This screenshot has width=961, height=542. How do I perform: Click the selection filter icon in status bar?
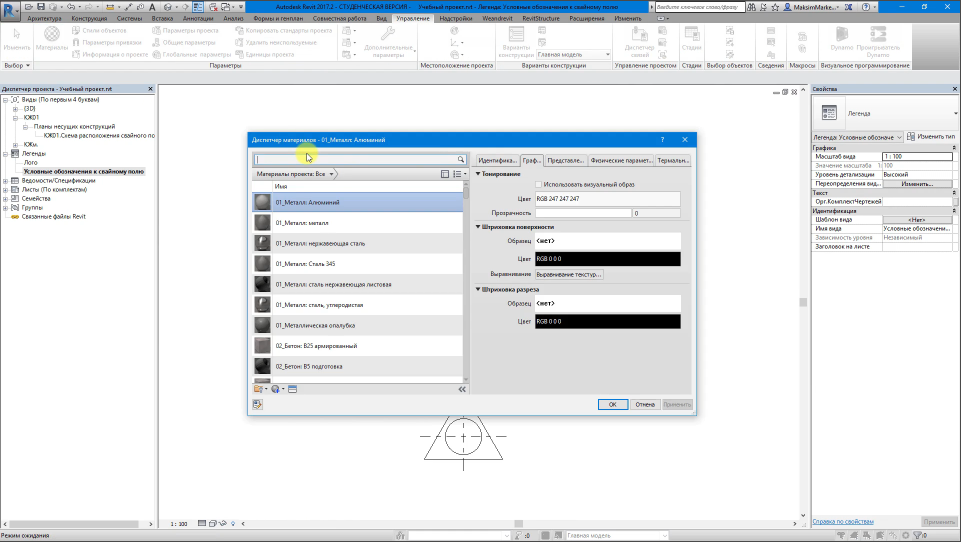click(917, 535)
